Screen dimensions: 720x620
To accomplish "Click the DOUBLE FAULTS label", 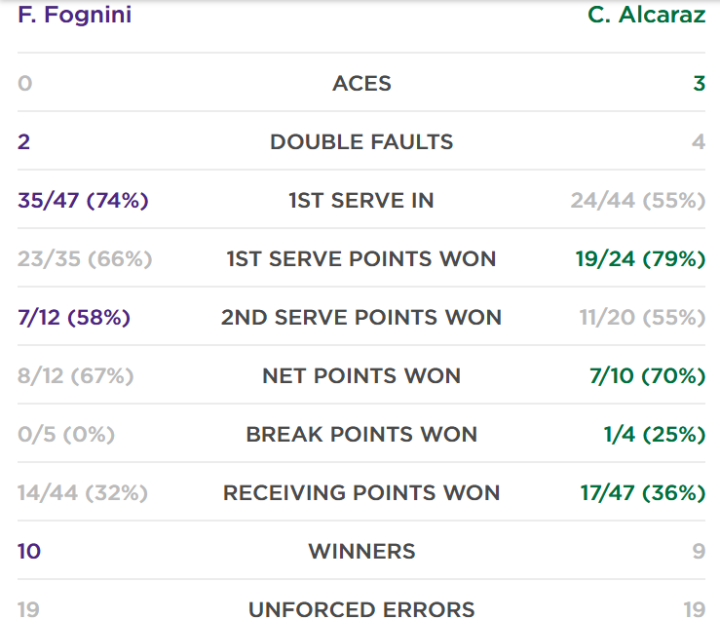I will tap(361, 142).
